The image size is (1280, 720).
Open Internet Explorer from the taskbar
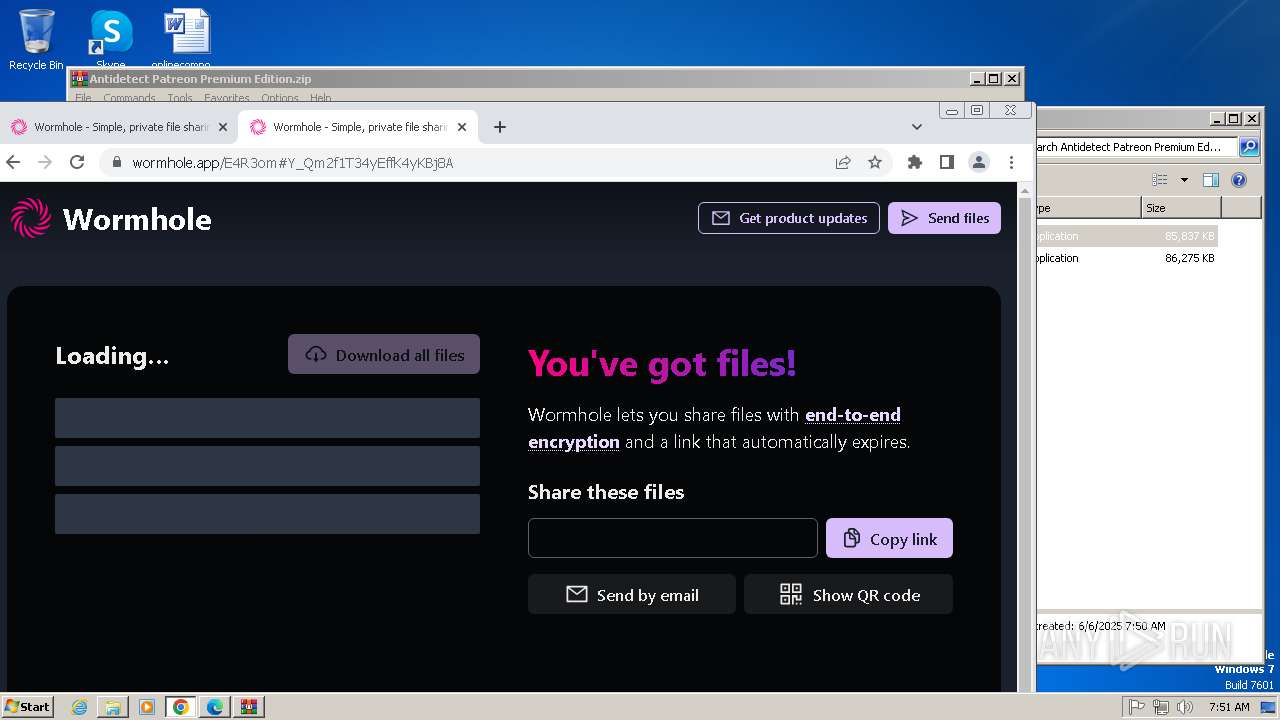tap(79, 707)
